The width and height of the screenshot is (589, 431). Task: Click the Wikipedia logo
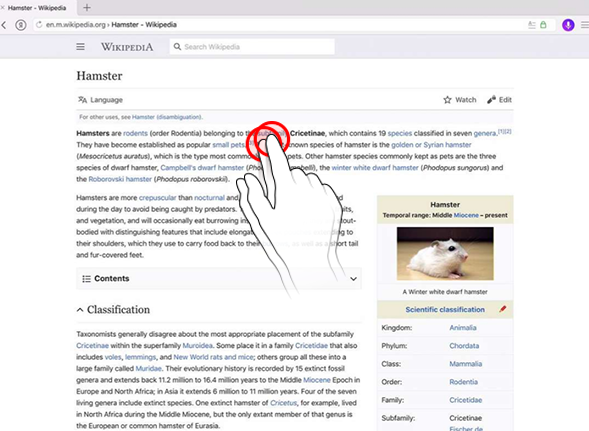click(x=127, y=47)
